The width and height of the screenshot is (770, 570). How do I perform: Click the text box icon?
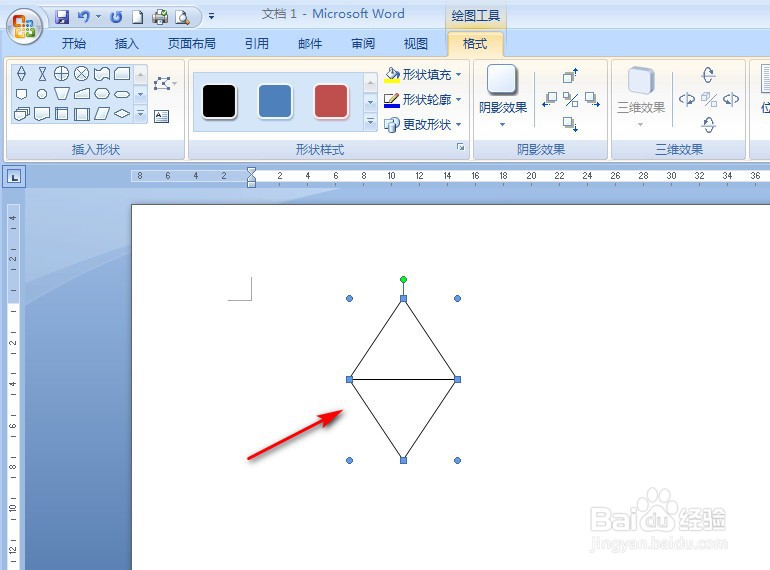[x=161, y=116]
